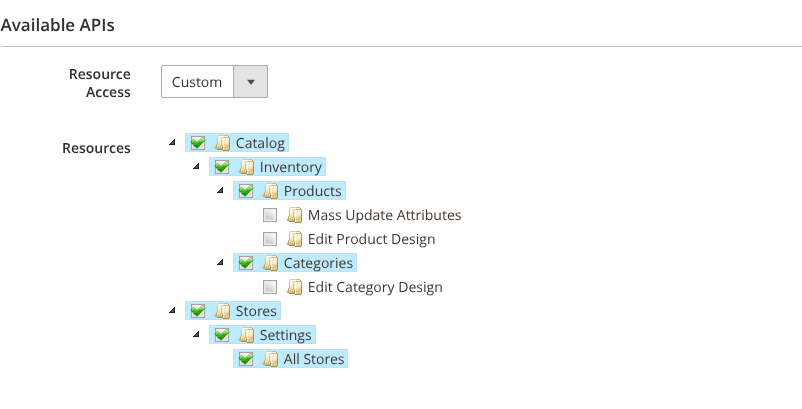The width and height of the screenshot is (802, 409).
Task: Collapse the Products tree node
Action: pos(220,190)
